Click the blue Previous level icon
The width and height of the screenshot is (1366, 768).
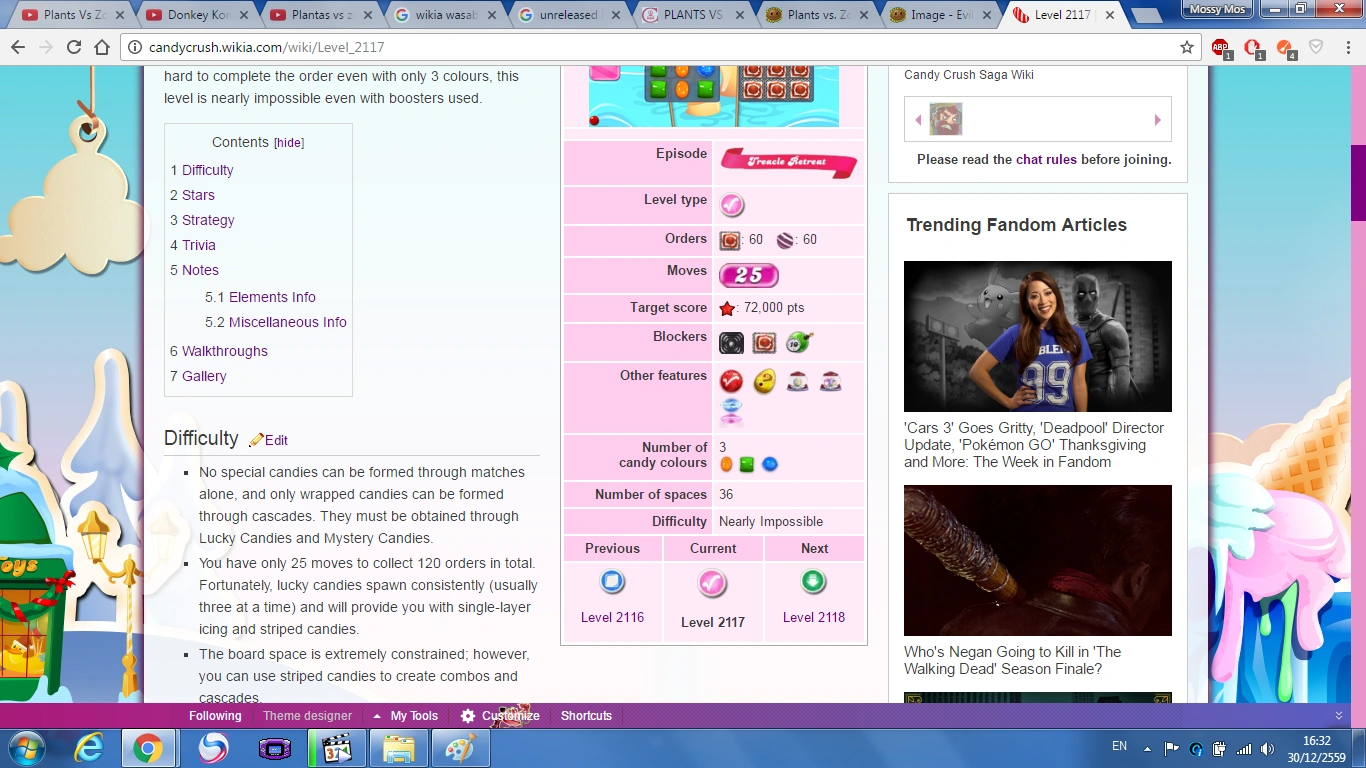612,582
